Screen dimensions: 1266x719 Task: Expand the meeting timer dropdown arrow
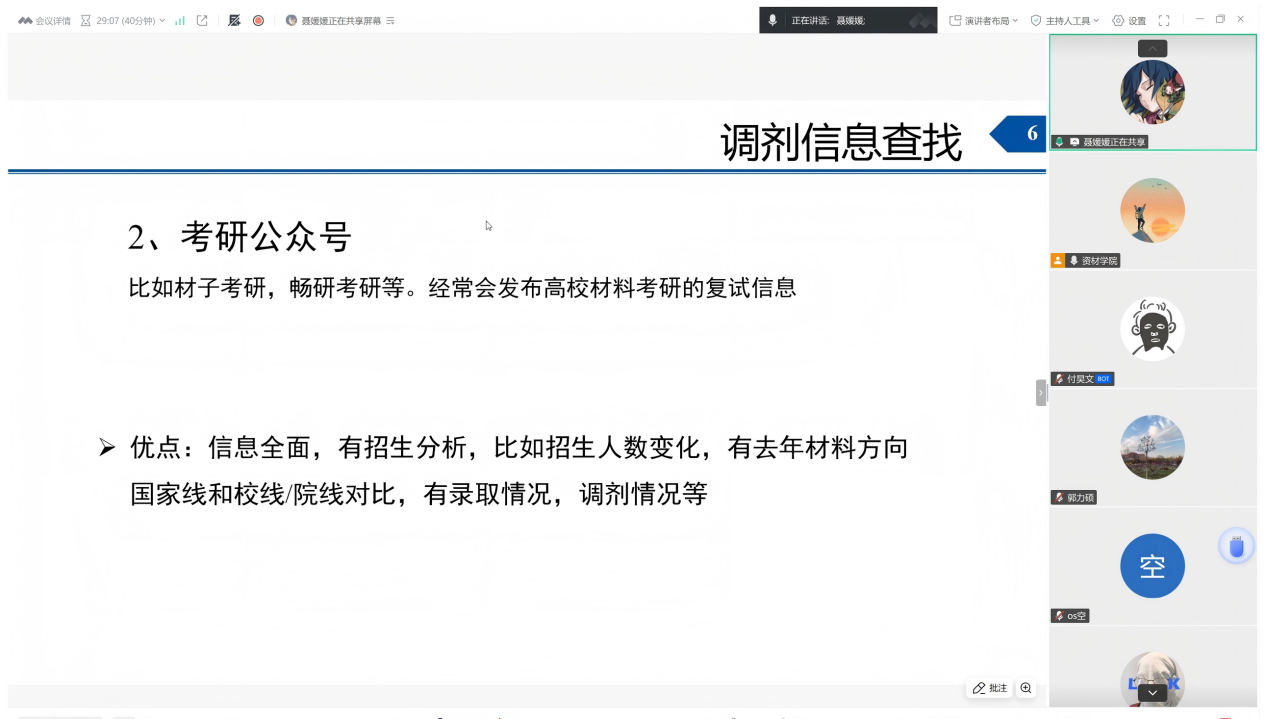(x=162, y=20)
